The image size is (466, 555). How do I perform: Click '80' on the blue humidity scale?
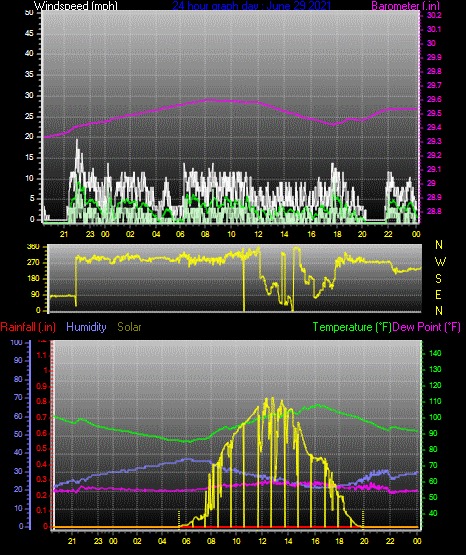(x=18, y=379)
